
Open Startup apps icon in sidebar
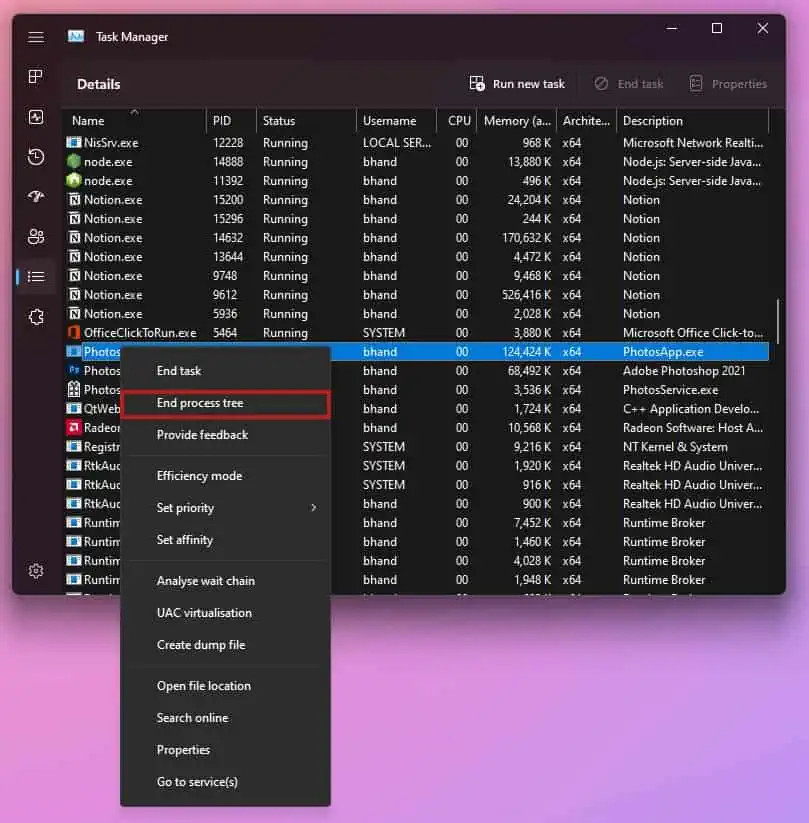[36, 196]
